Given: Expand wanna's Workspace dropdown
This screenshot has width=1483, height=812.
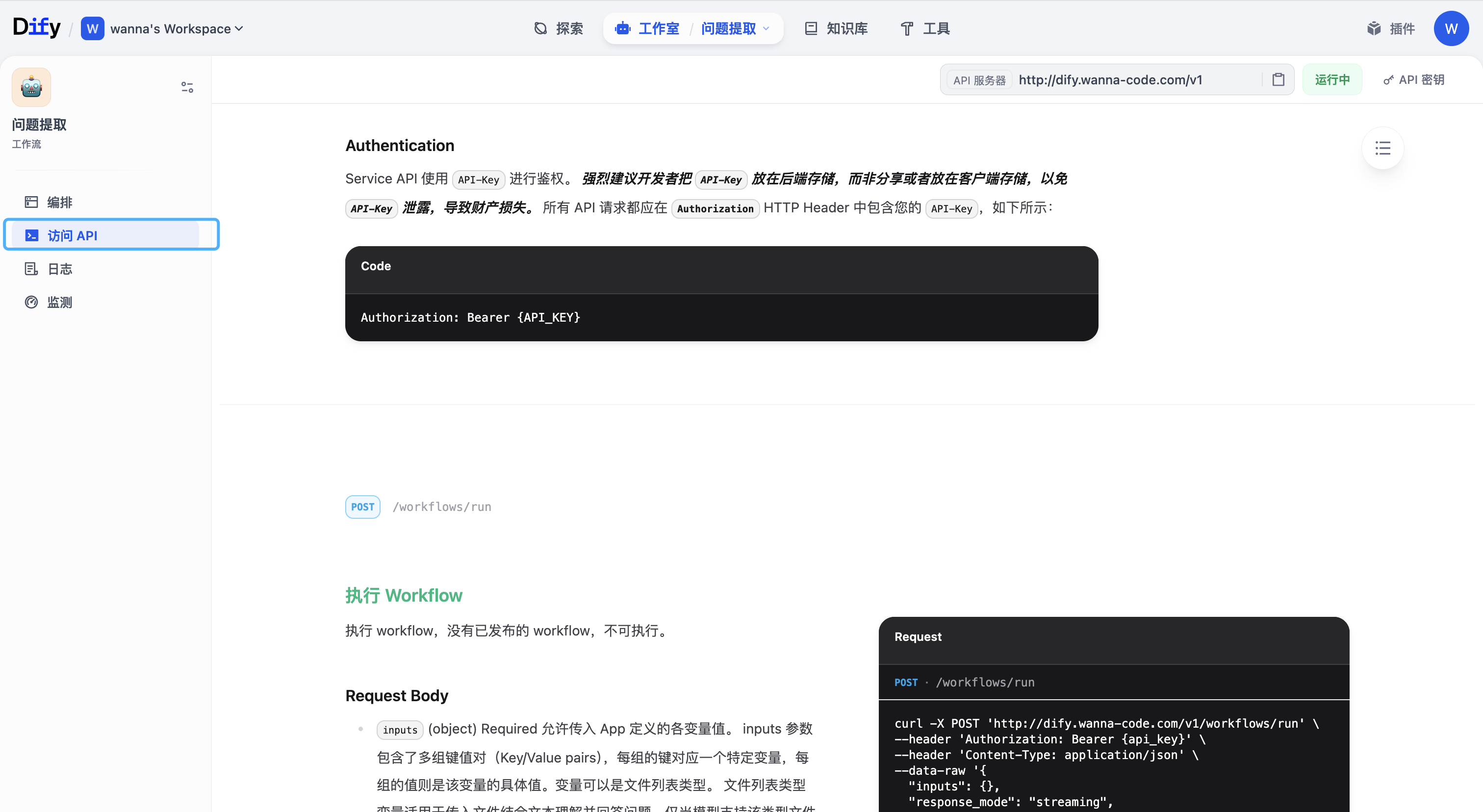Looking at the screenshot, I should 176,28.
